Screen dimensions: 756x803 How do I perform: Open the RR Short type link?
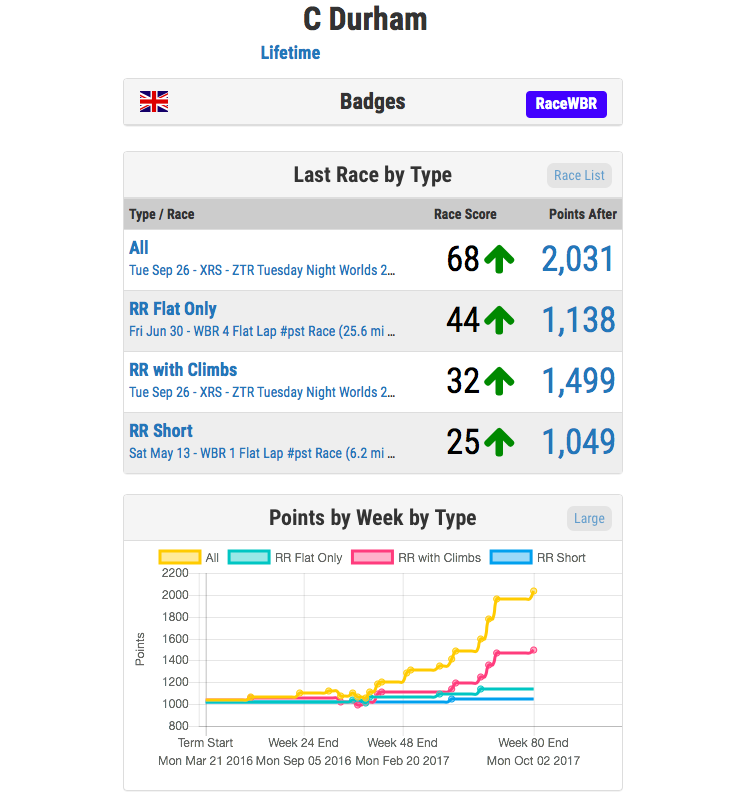pos(161,431)
